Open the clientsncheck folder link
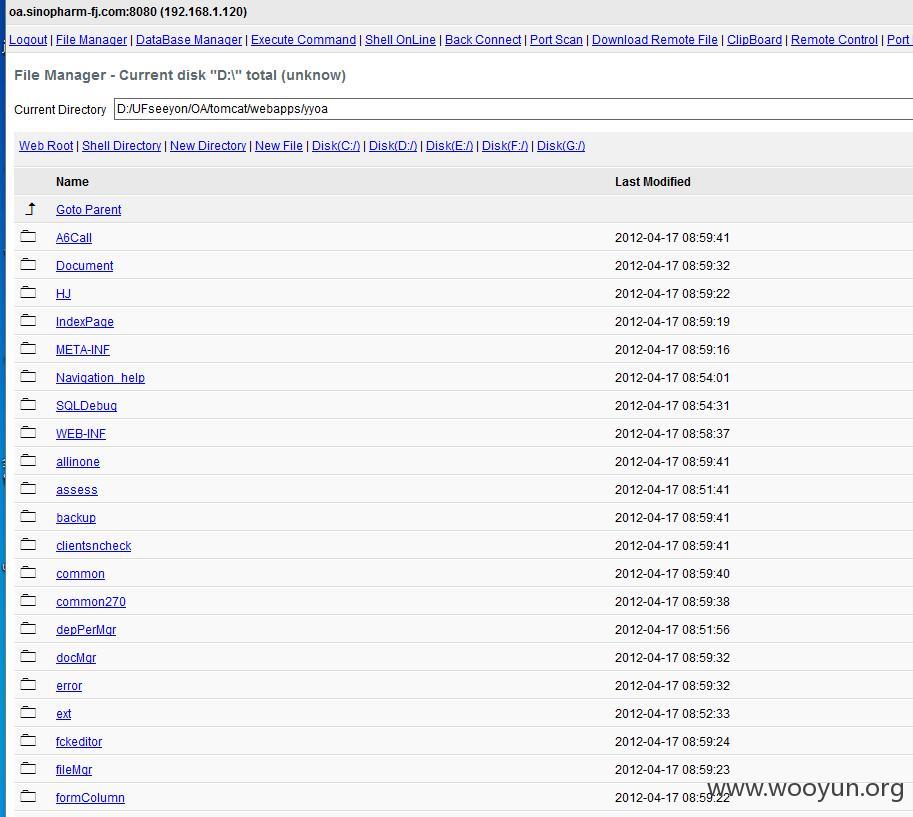913x817 pixels. click(94, 546)
